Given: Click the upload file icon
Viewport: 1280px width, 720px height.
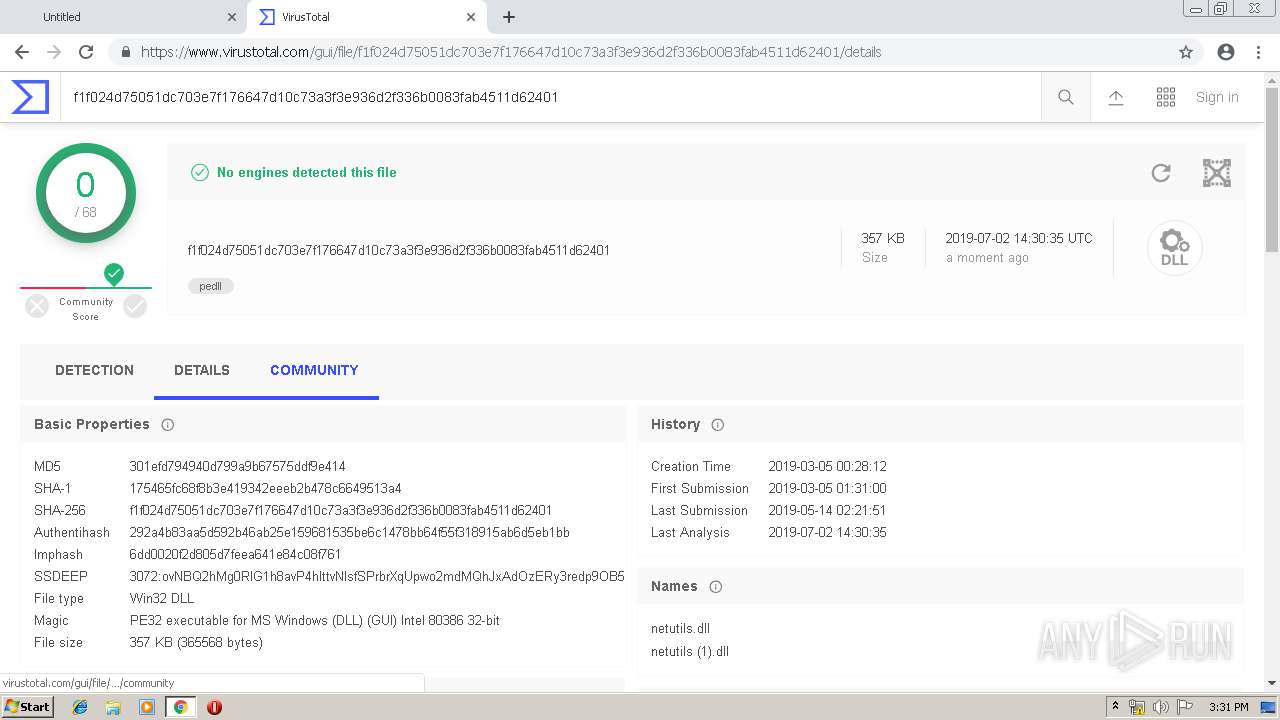Looking at the screenshot, I should (1116, 97).
